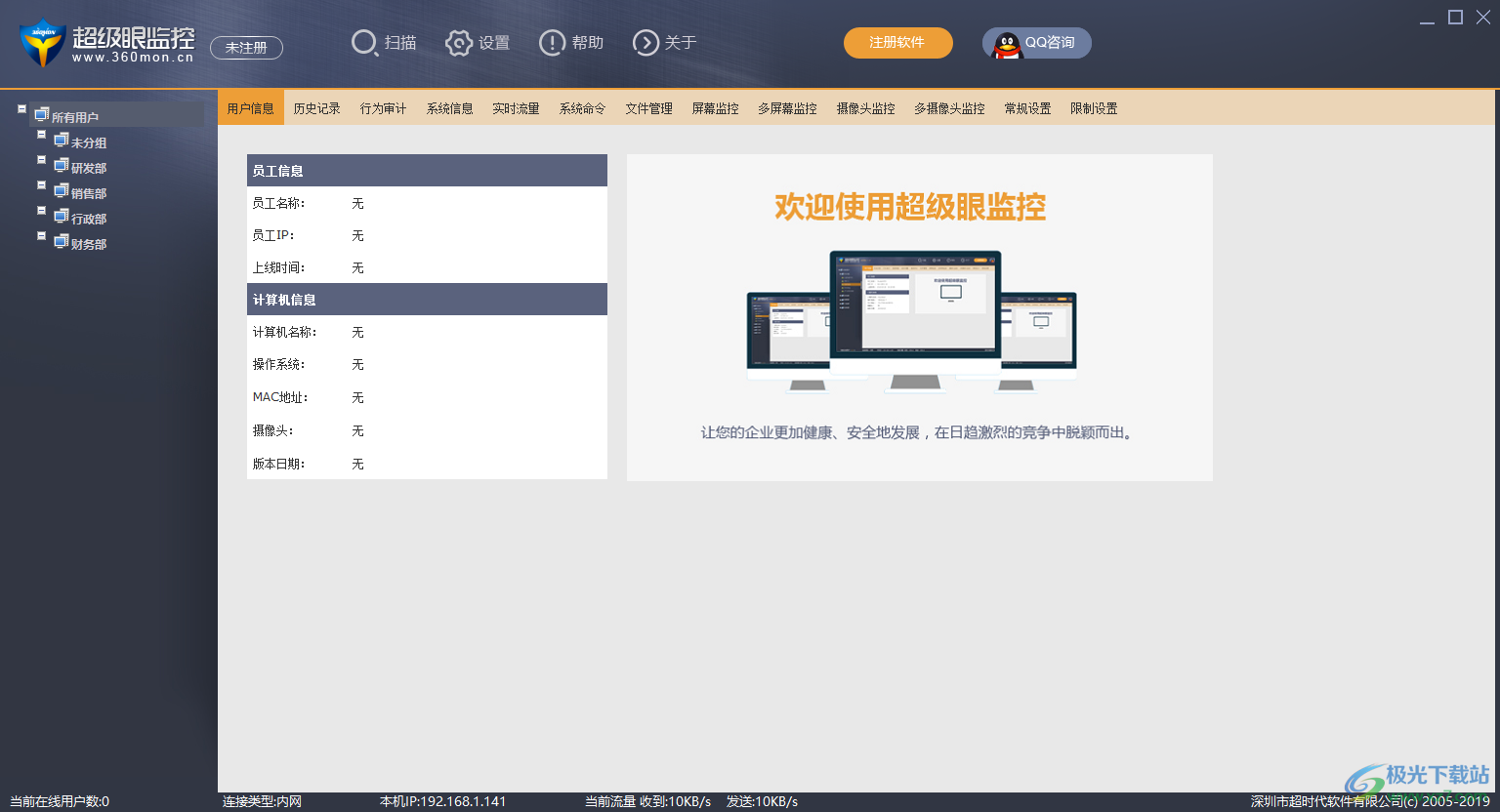This screenshot has width=1500, height=812.
Task: Click the 帮助 toolbar label
Action: point(588,43)
